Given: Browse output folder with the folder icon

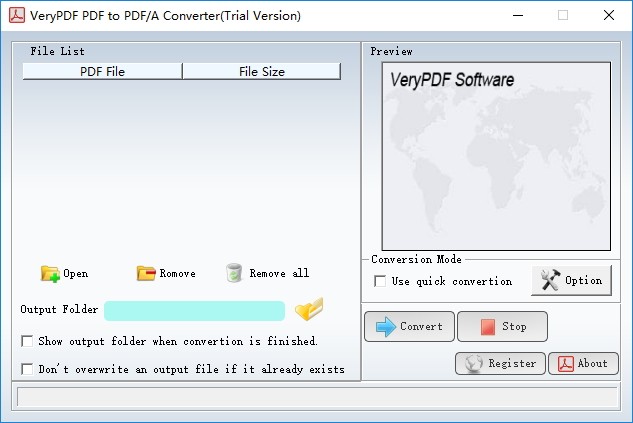Looking at the screenshot, I should 309,310.
